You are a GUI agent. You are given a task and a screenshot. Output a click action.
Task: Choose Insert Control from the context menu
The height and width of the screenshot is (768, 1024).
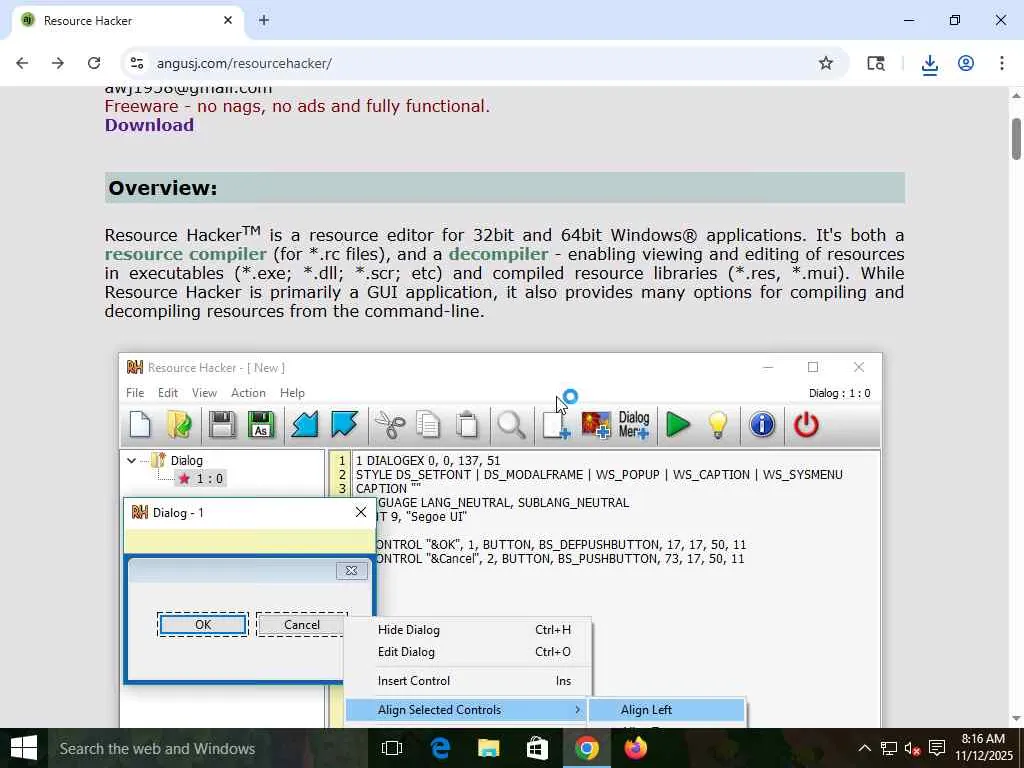[x=467, y=680]
